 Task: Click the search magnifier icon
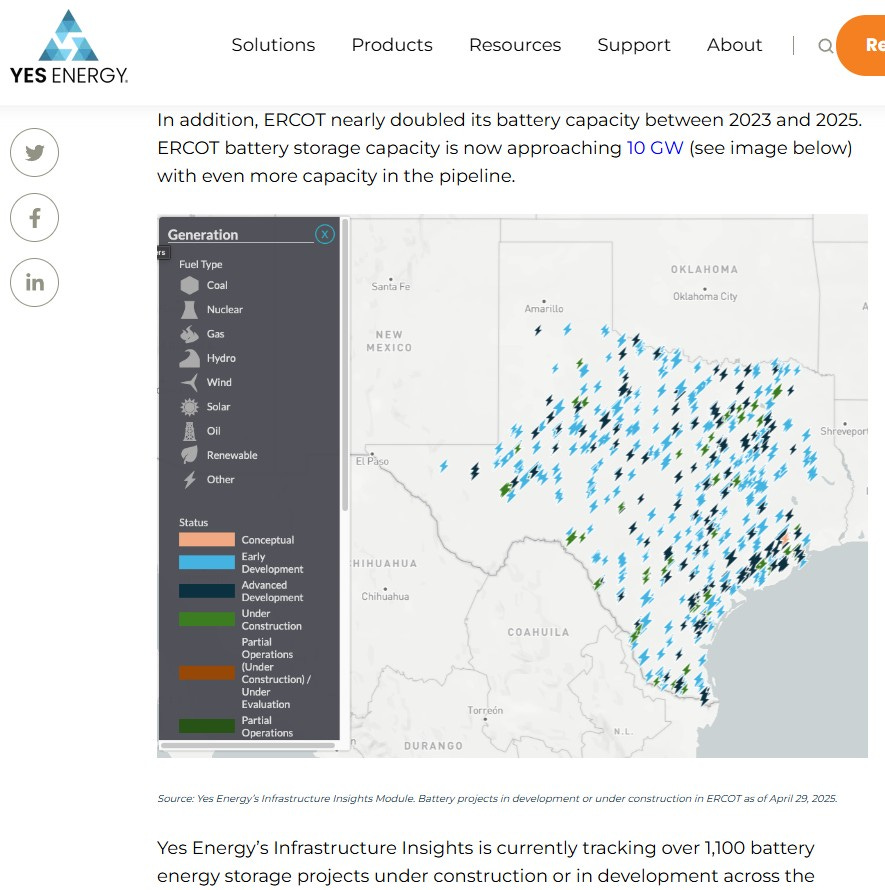click(x=825, y=46)
